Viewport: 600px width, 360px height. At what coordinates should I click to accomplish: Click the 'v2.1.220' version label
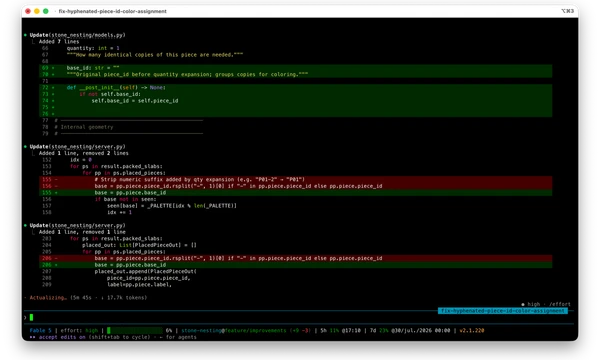pyautogui.click(x=472, y=331)
